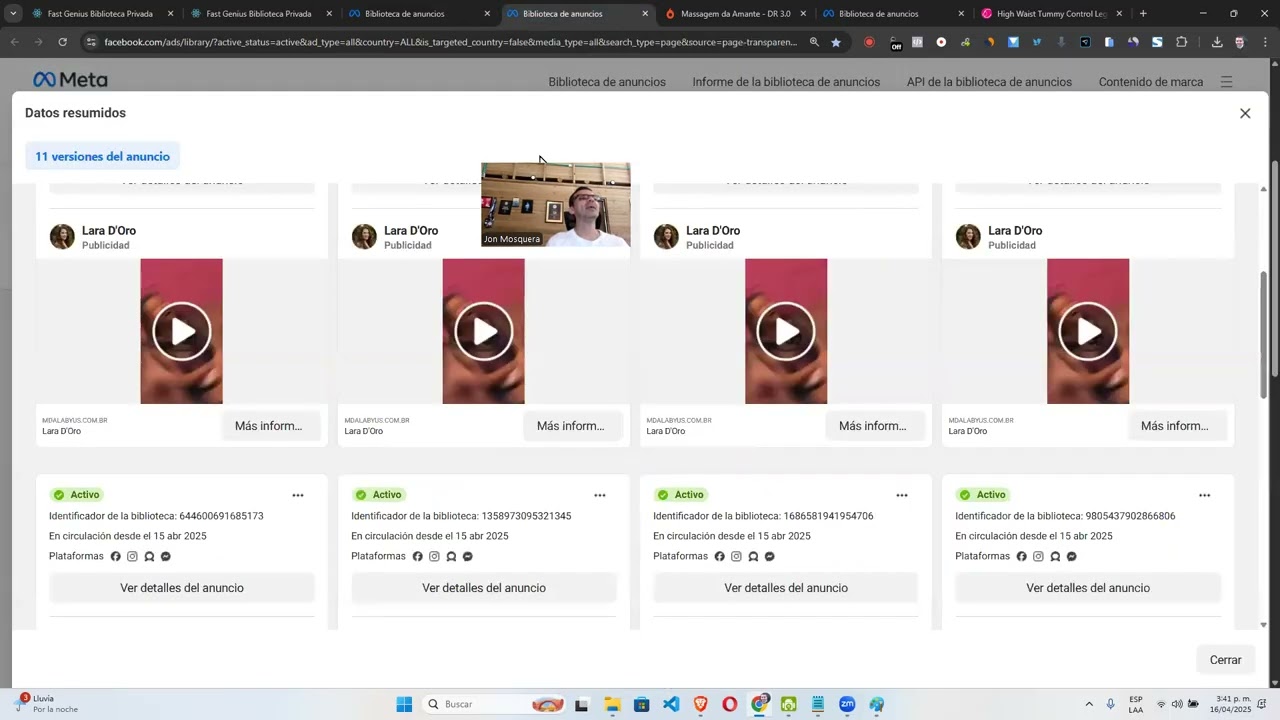1280x720 pixels.
Task: Select the 11 versiones del anuncio tab
Action: point(102,156)
